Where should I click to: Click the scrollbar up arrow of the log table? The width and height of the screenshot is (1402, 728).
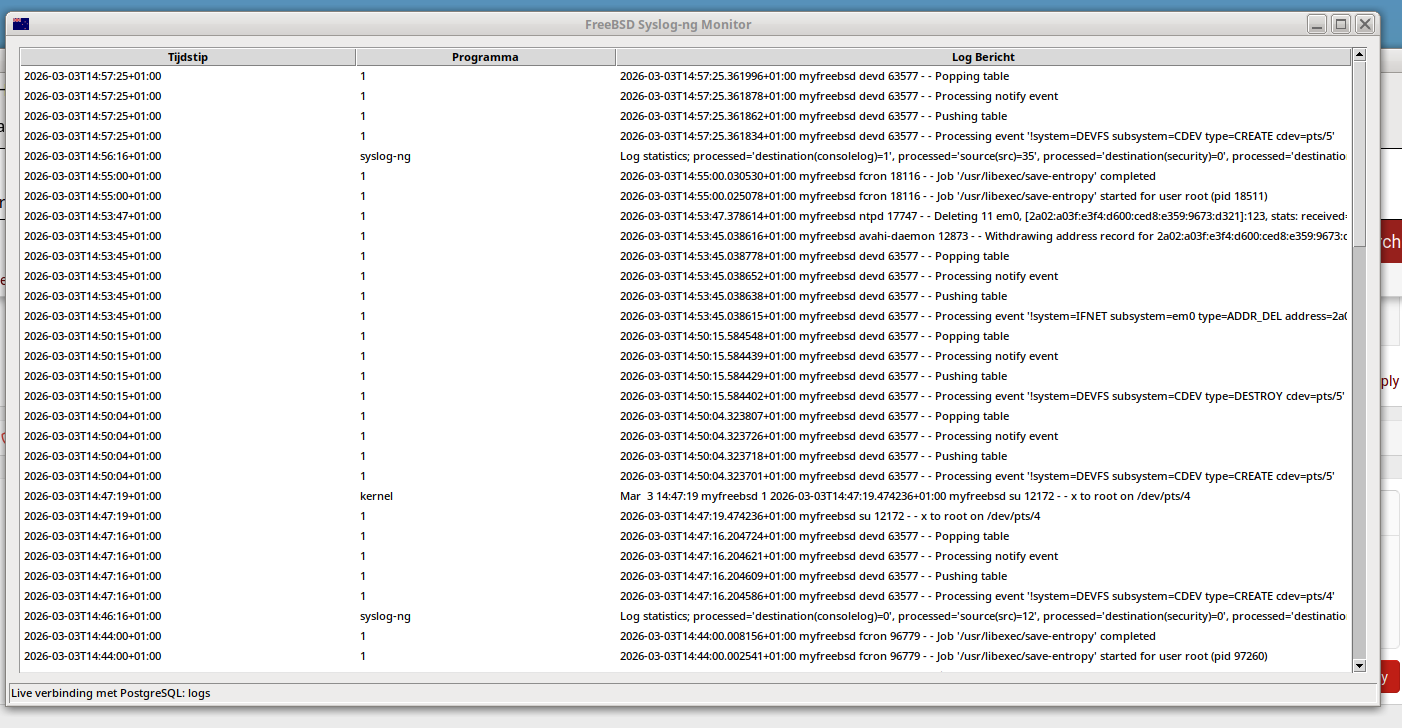[x=1359, y=57]
